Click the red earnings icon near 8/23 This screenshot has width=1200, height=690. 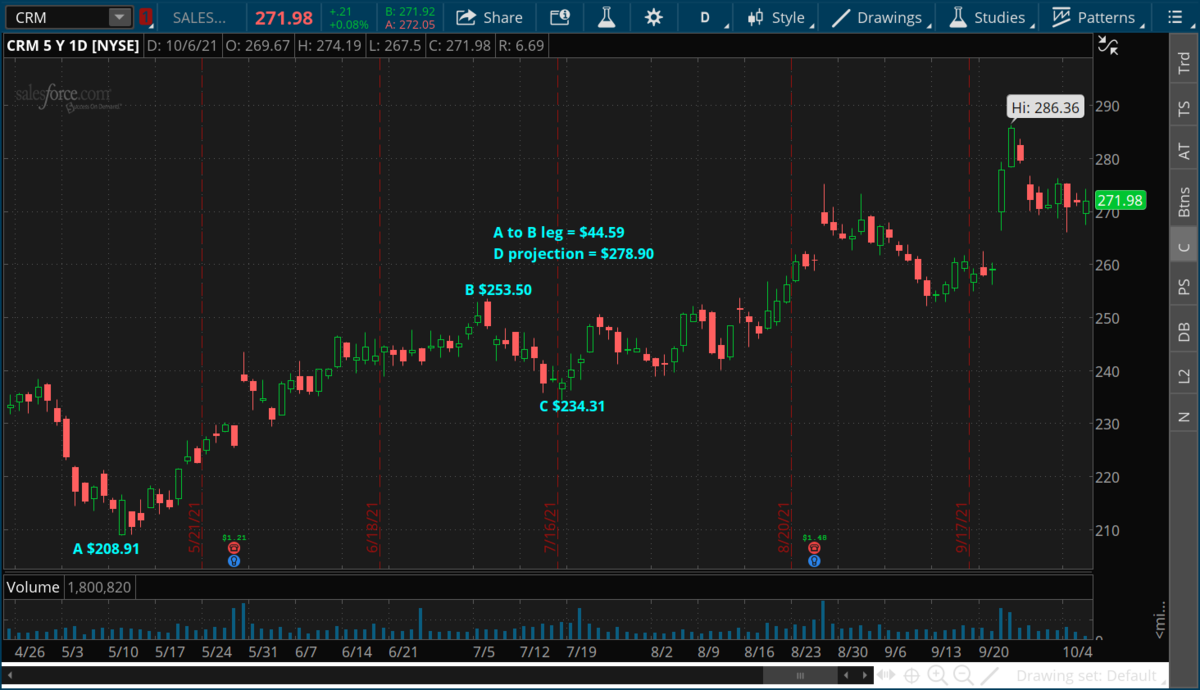coord(815,548)
